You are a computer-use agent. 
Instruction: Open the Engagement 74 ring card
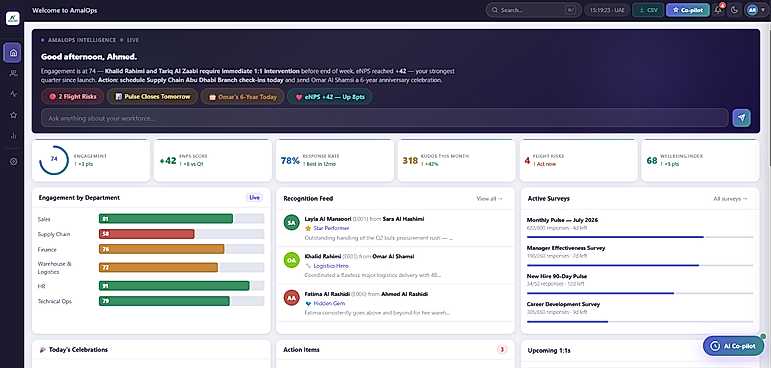tap(91, 160)
